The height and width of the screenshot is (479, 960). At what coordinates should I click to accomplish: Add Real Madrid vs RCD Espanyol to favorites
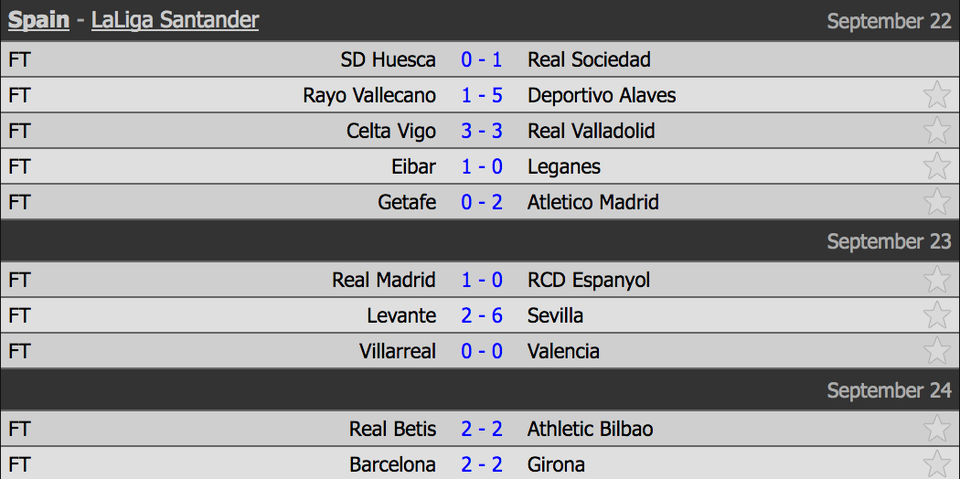coord(937,280)
